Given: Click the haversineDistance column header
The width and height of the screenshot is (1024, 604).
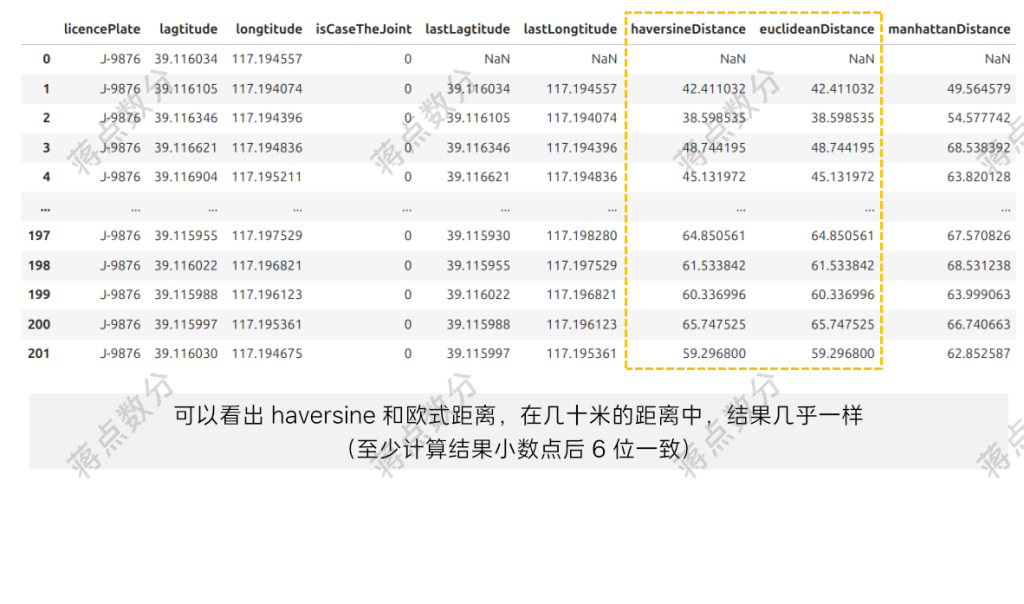Looking at the screenshot, I should click(692, 29).
